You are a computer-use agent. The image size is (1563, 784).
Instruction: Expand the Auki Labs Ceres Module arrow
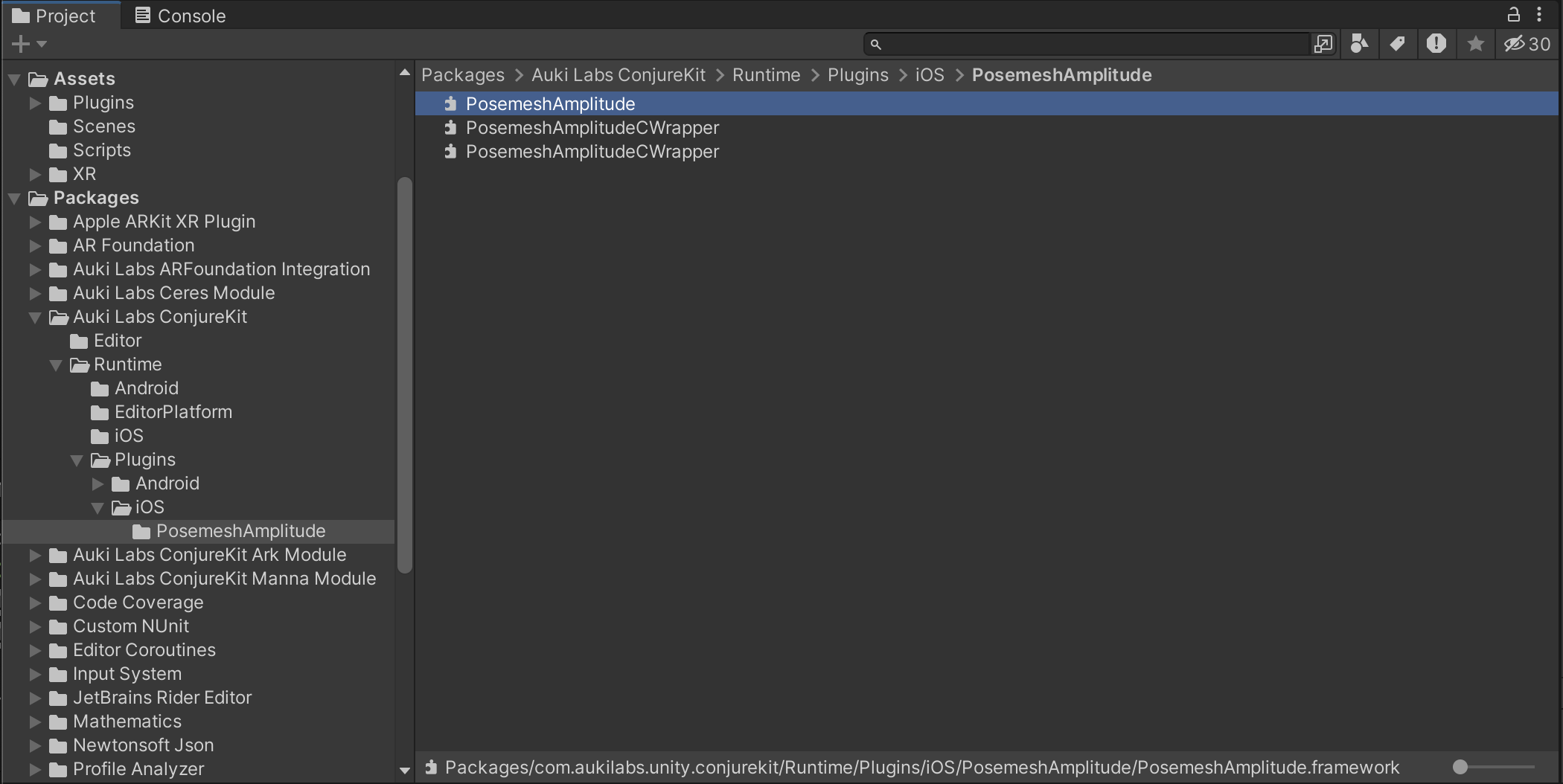coord(35,294)
